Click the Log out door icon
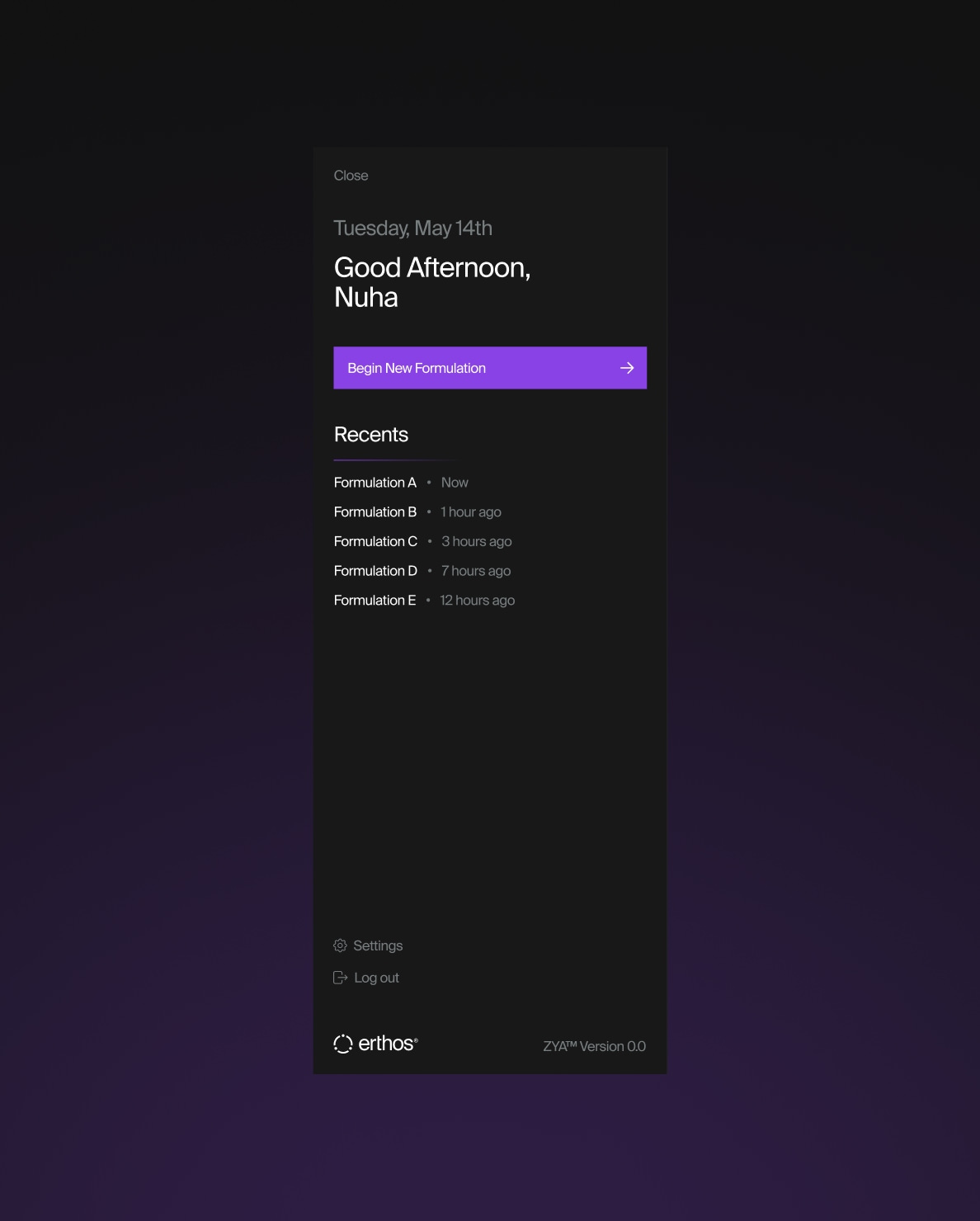The image size is (980, 1221). click(340, 978)
